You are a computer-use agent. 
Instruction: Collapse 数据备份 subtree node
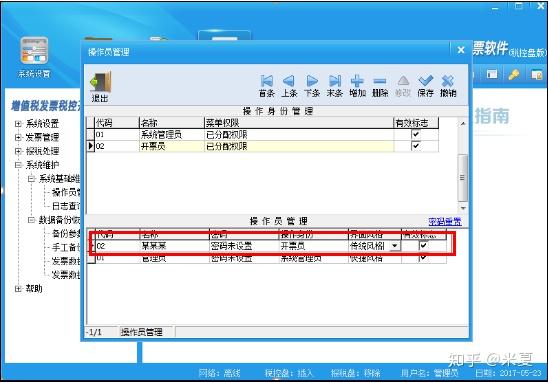coord(31,220)
